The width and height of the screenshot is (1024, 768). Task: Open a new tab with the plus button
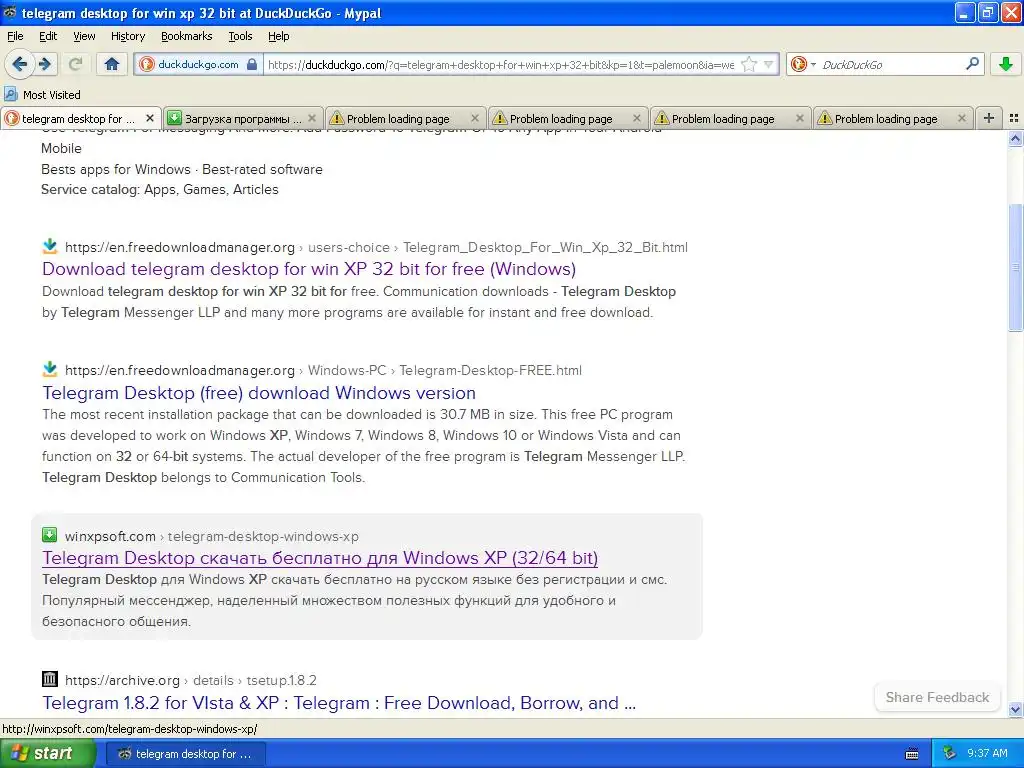(x=989, y=118)
